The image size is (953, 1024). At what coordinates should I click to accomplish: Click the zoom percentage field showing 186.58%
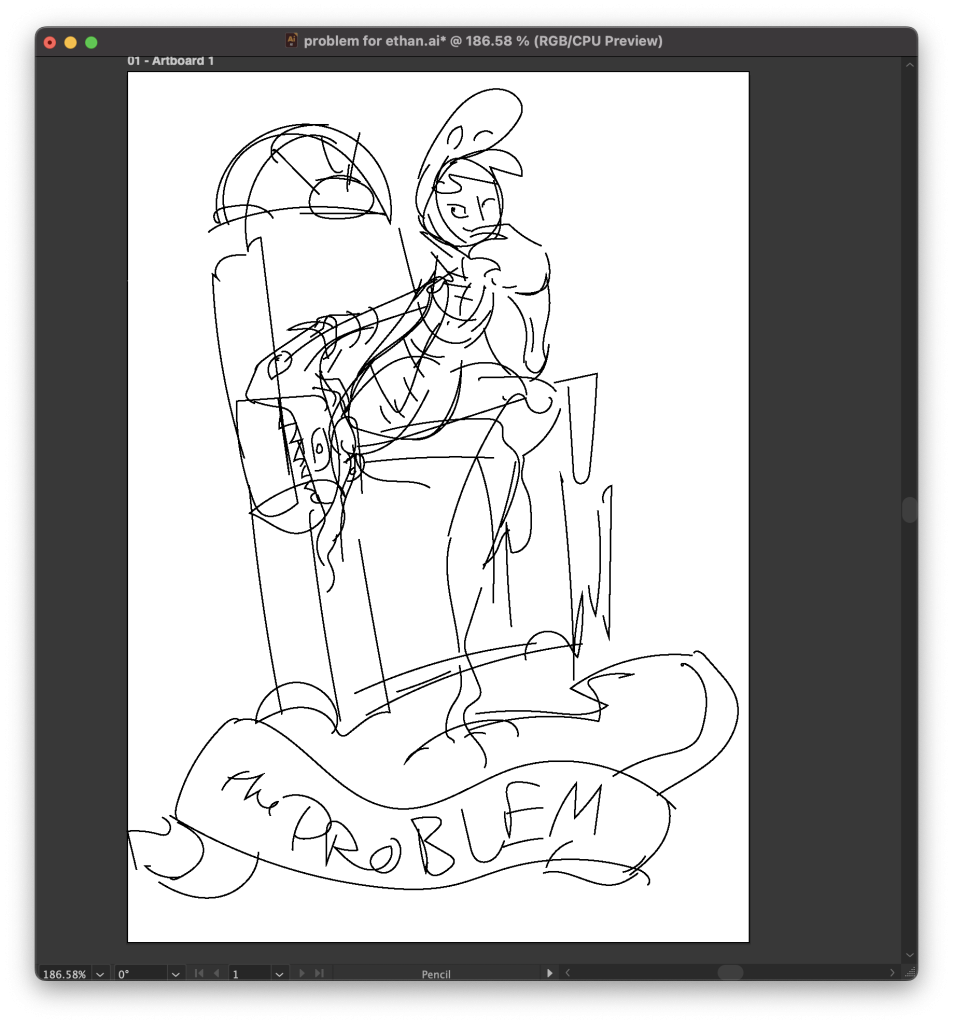click(64, 974)
